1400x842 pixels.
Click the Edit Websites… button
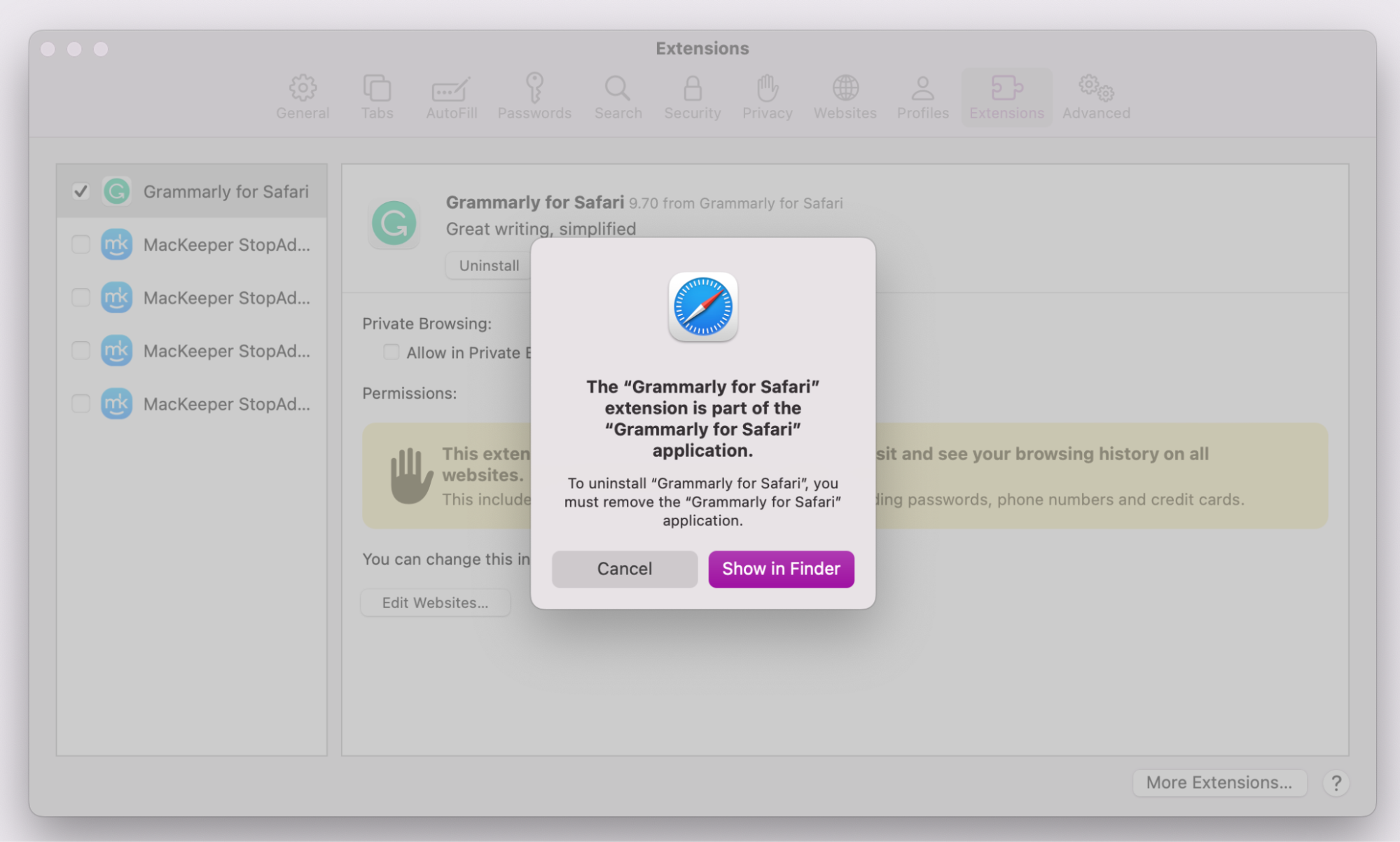pos(435,602)
